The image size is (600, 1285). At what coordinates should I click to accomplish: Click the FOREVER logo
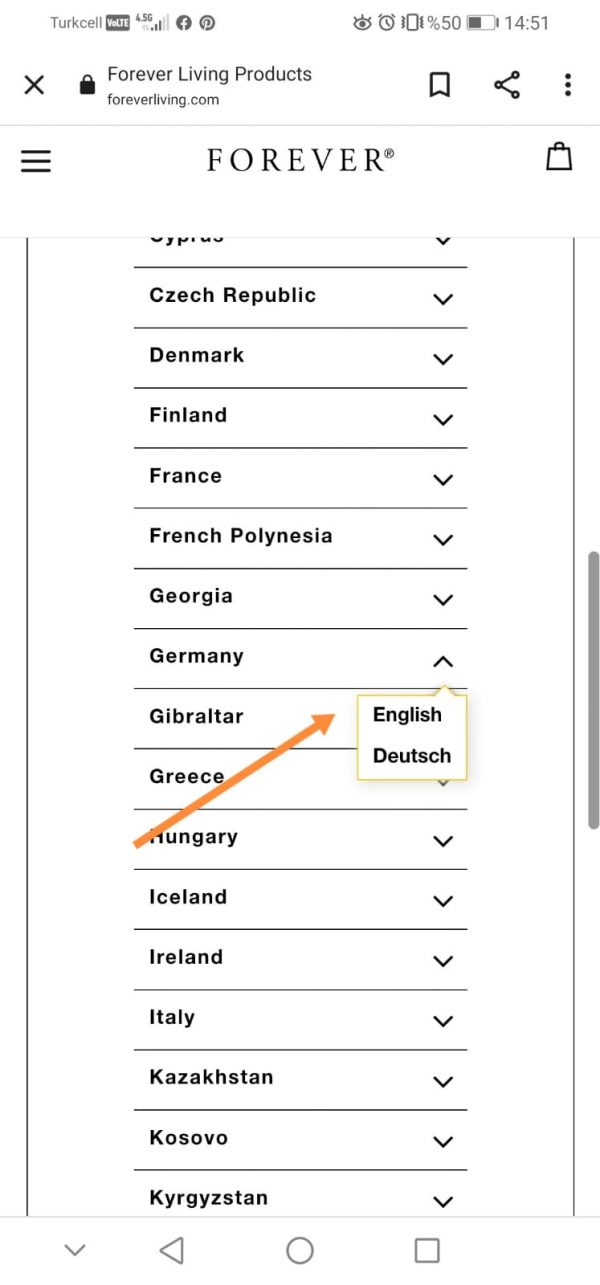click(300, 160)
